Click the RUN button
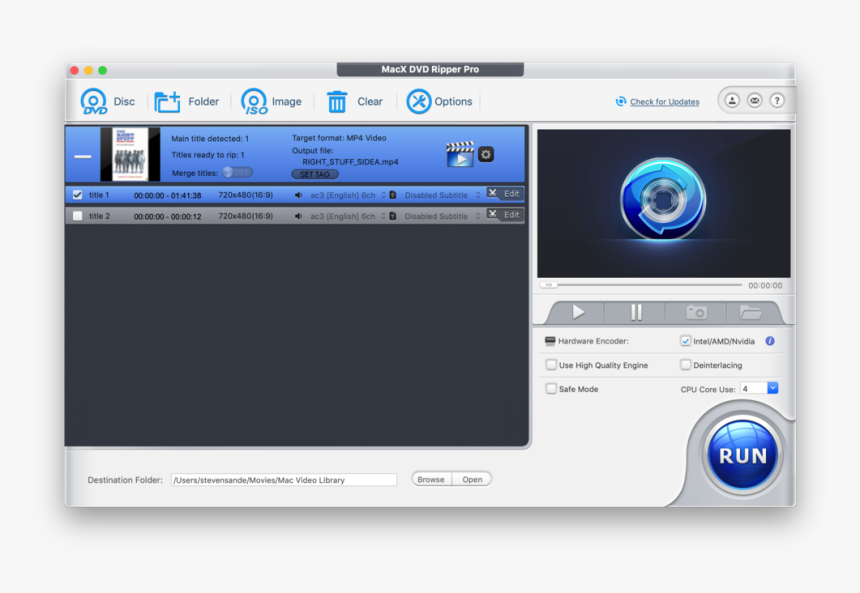This screenshot has height=593, width=860. 743,456
